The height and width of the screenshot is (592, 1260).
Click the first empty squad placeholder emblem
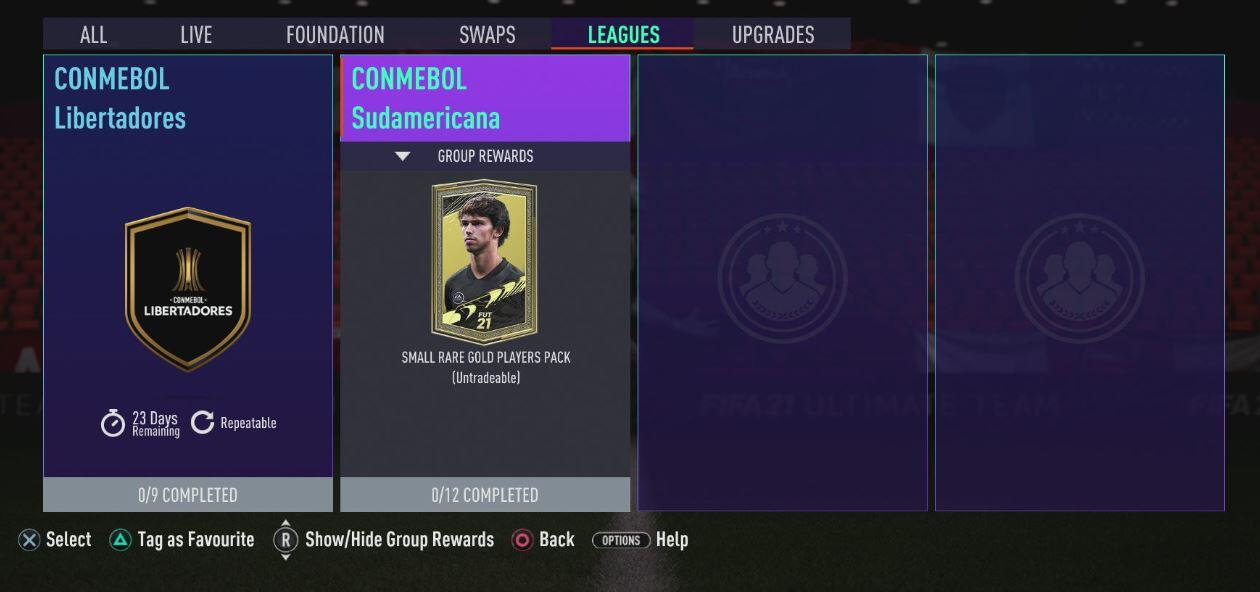pos(782,278)
